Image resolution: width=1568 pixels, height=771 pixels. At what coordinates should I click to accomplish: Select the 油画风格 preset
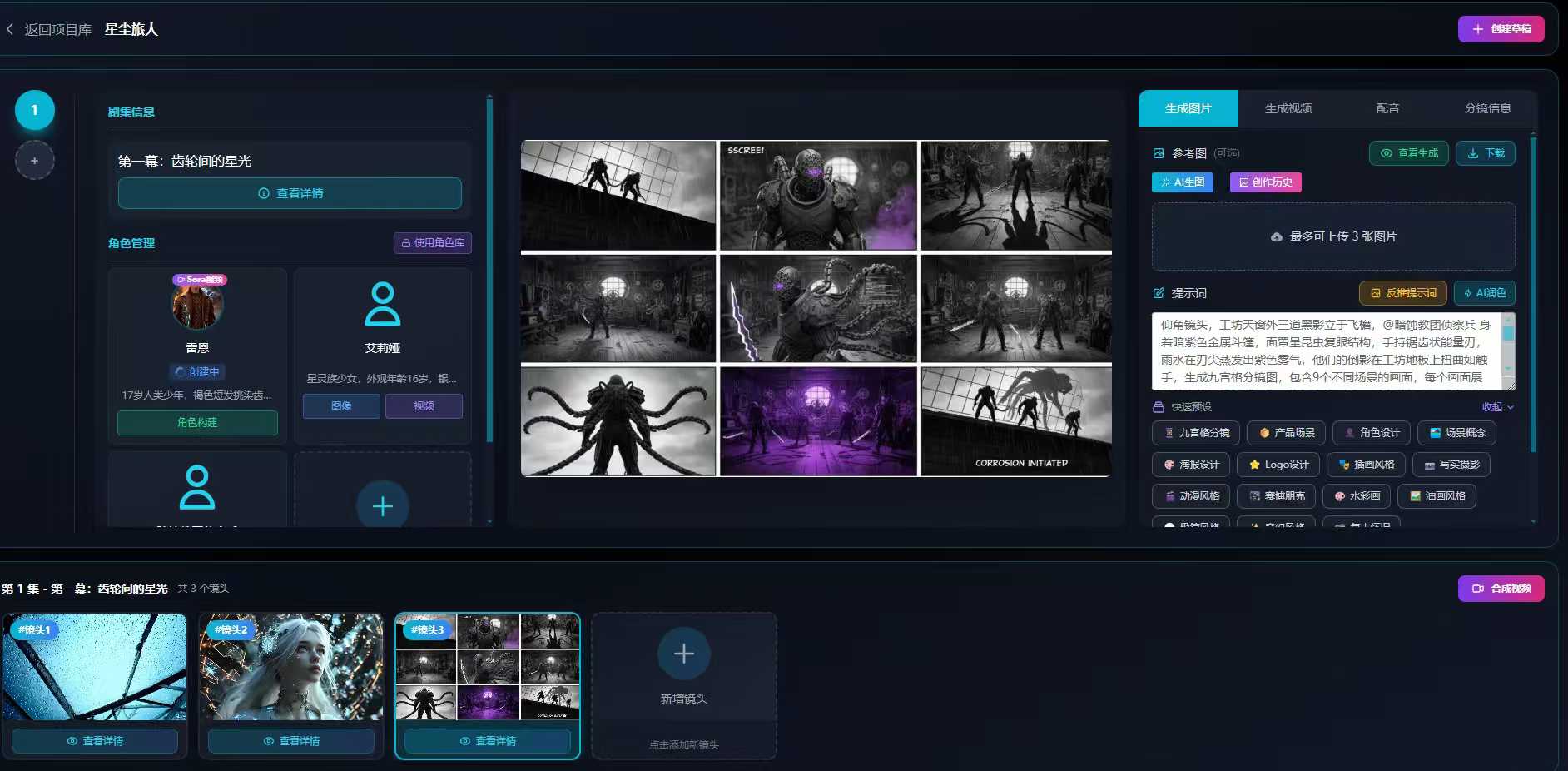(1437, 496)
